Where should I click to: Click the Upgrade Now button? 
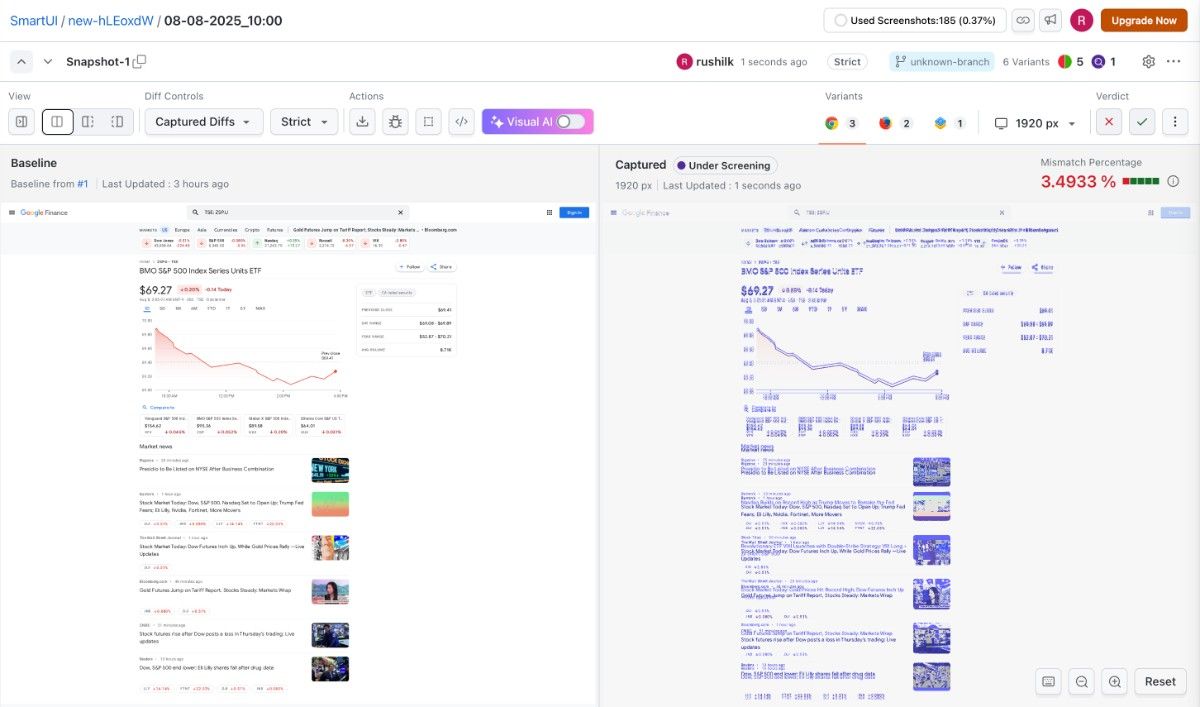(1143, 20)
